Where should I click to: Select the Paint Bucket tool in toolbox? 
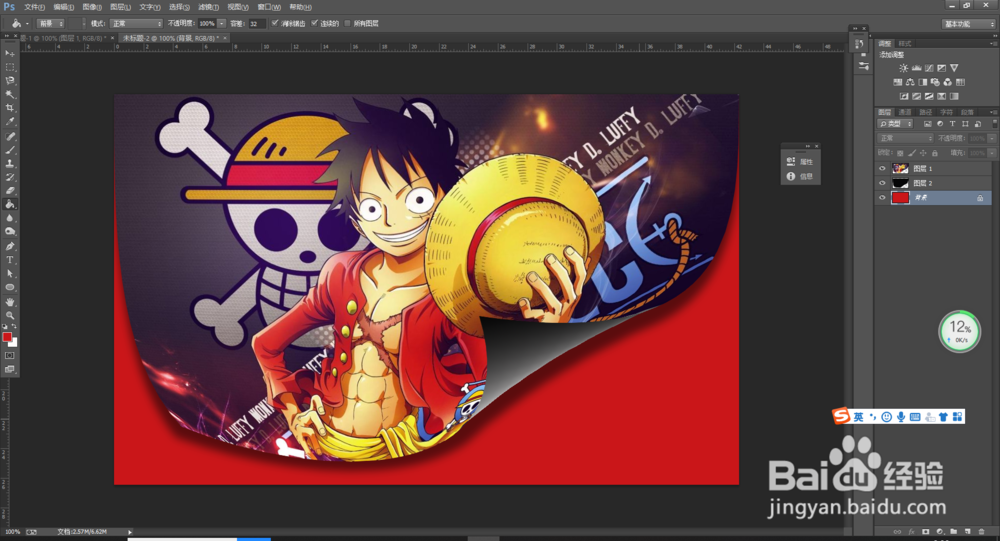tap(10, 205)
